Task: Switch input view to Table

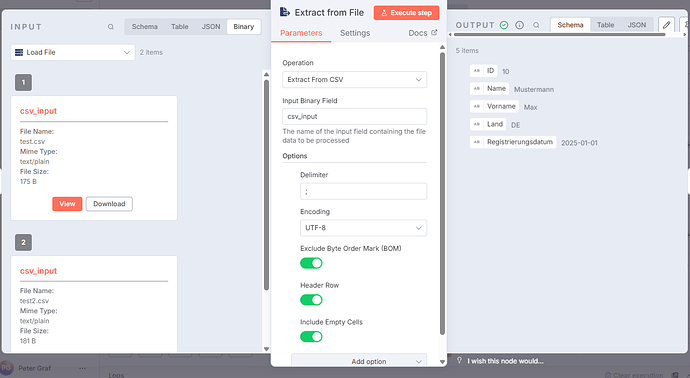Action: tap(180, 27)
